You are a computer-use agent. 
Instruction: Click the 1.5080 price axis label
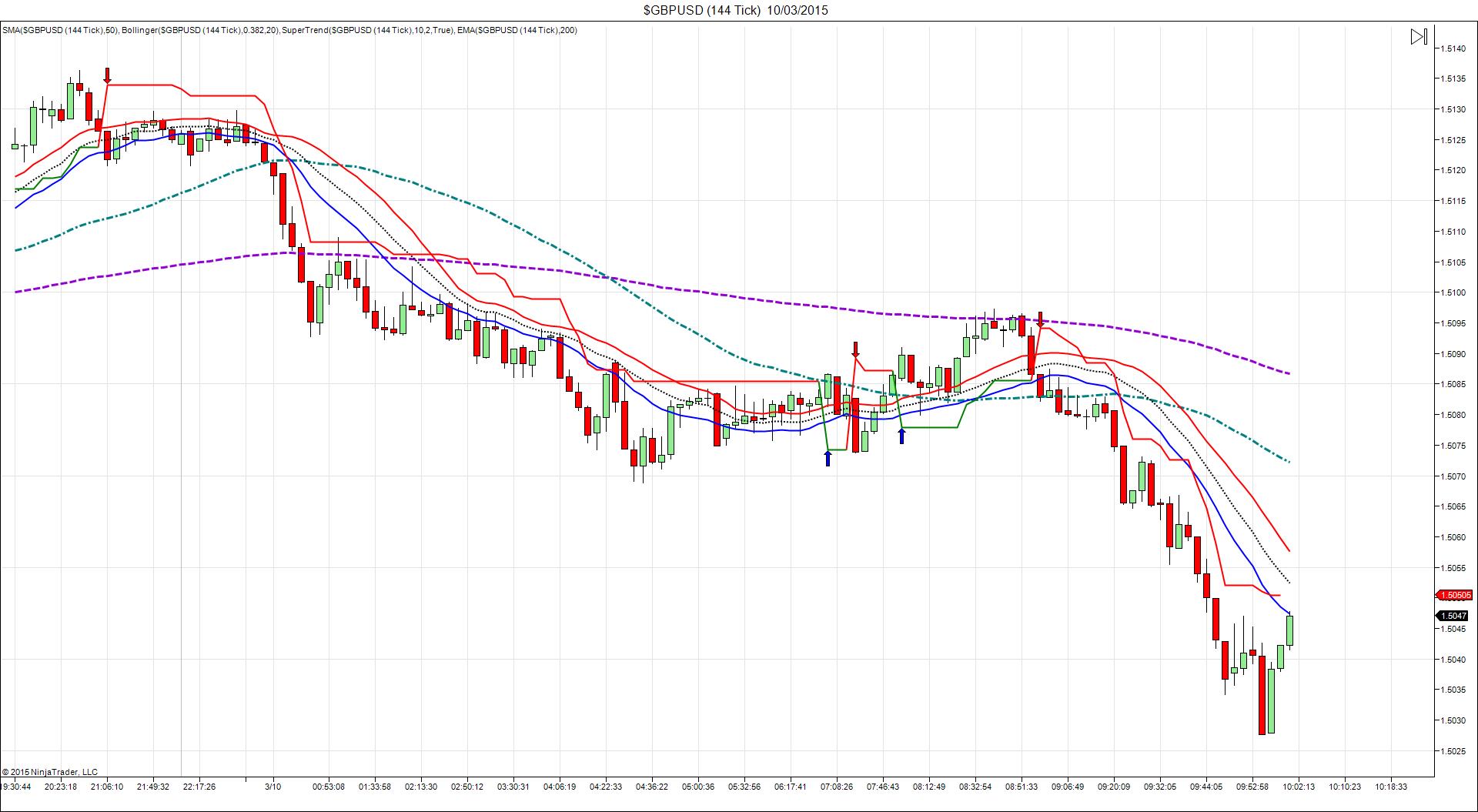[x=1453, y=415]
